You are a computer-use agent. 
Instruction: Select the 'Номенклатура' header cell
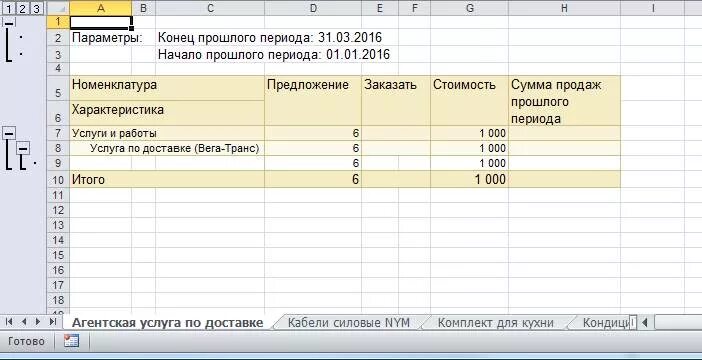167,88
